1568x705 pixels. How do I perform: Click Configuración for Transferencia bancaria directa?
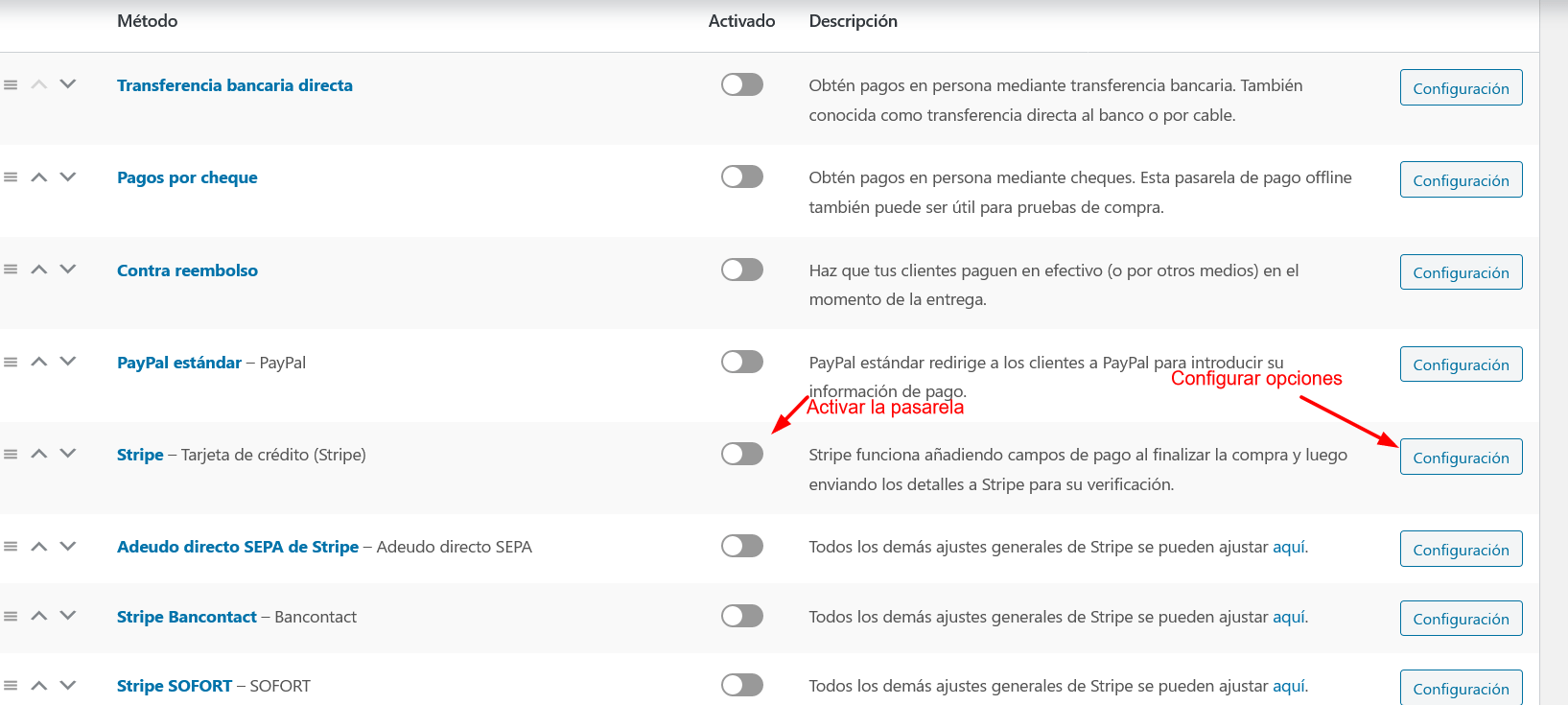point(1462,87)
